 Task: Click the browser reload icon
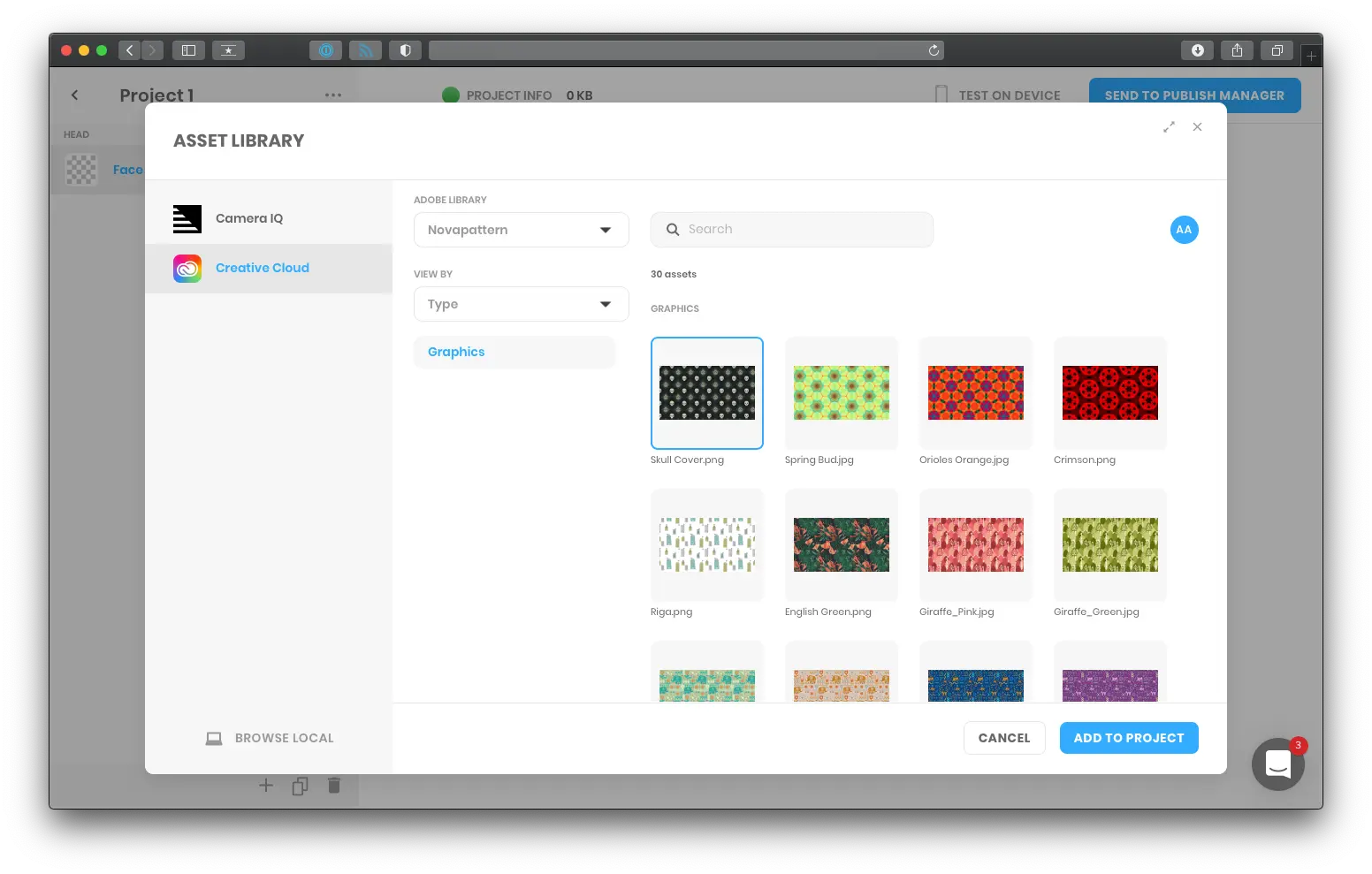click(x=934, y=50)
